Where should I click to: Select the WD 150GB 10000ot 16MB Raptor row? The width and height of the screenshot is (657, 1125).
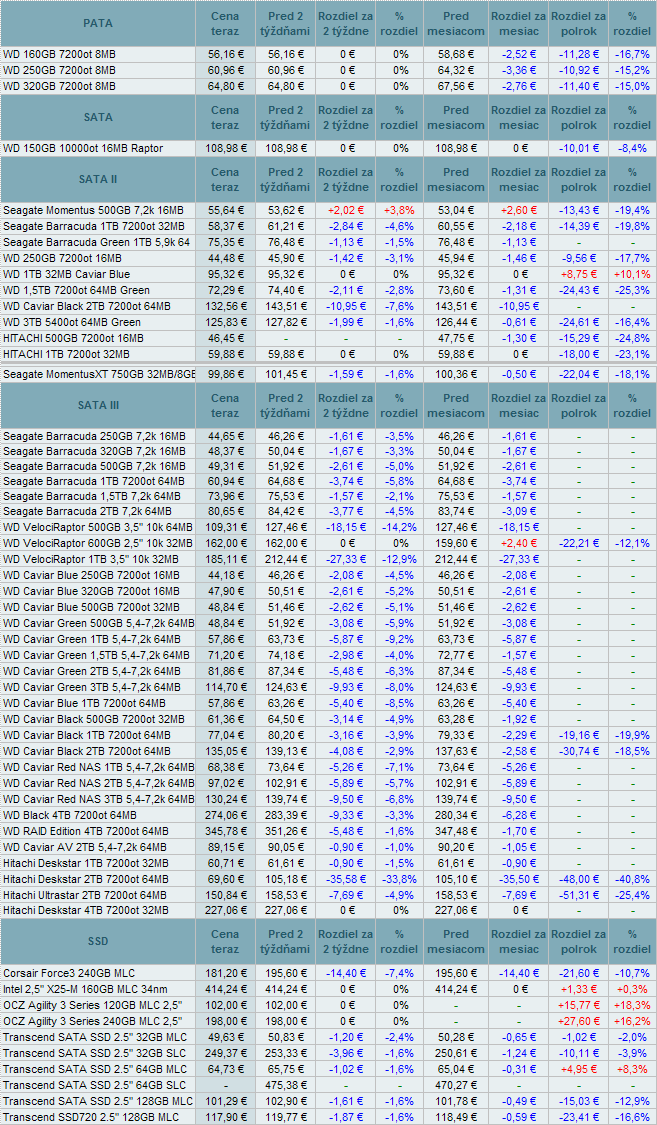(x=328, y=149)
